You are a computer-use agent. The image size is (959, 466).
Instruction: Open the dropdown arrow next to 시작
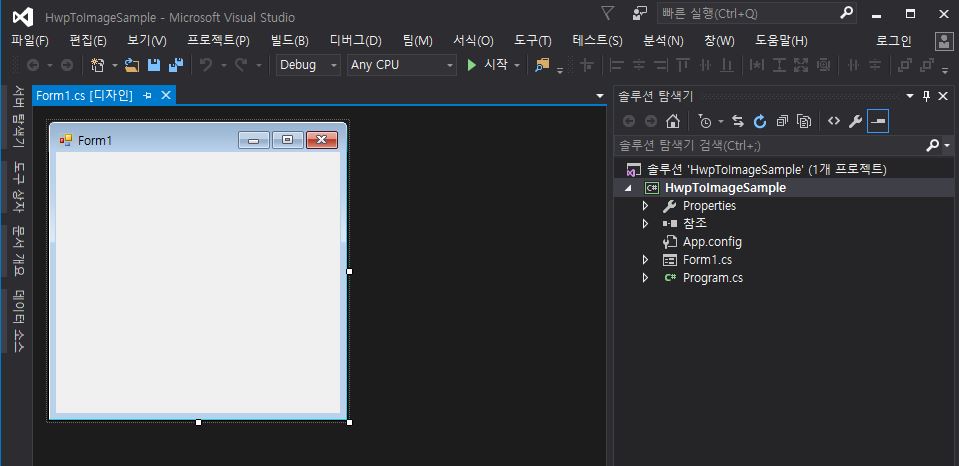coord(517,65)
